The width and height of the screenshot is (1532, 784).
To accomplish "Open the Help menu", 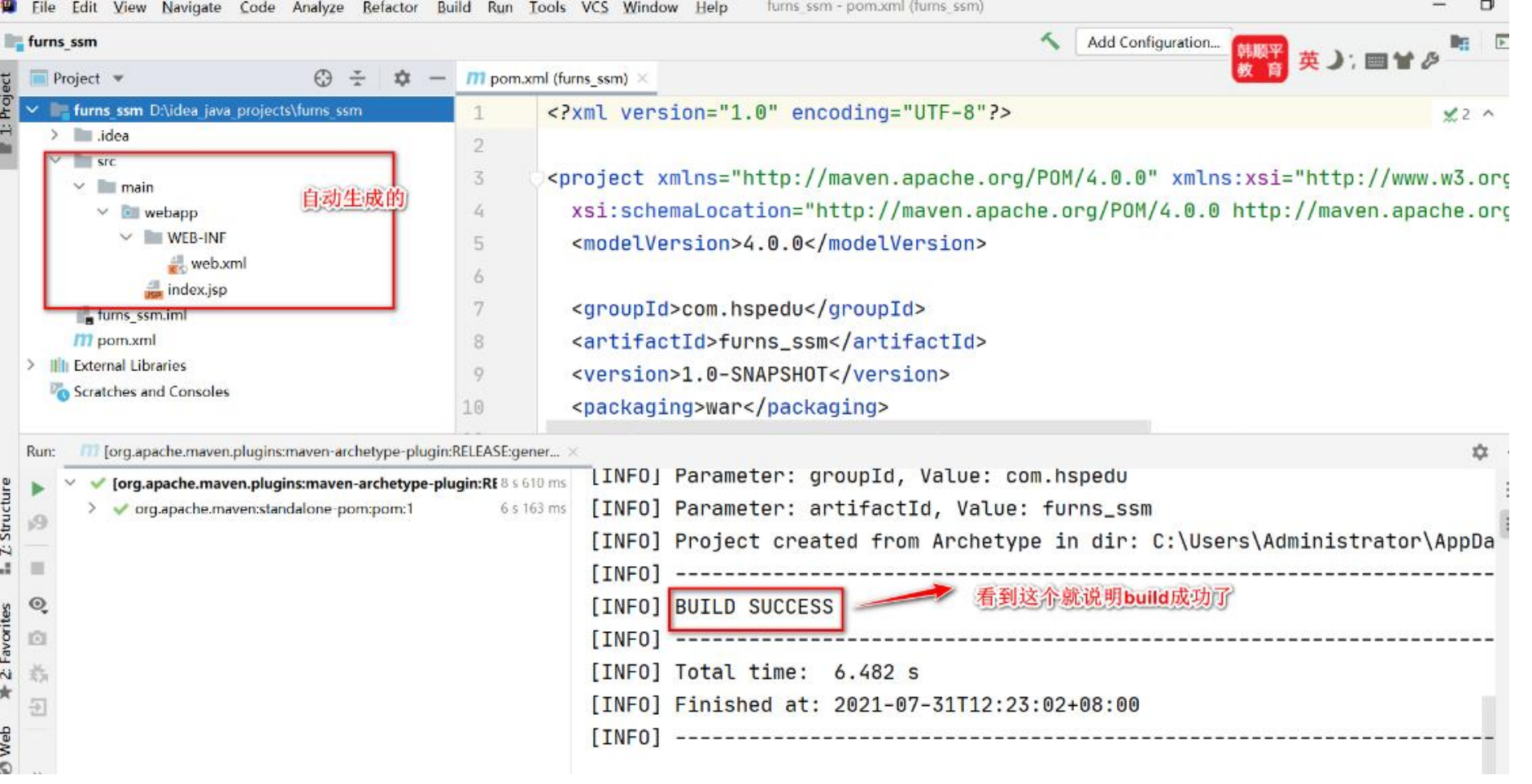I will coord(711,7).
